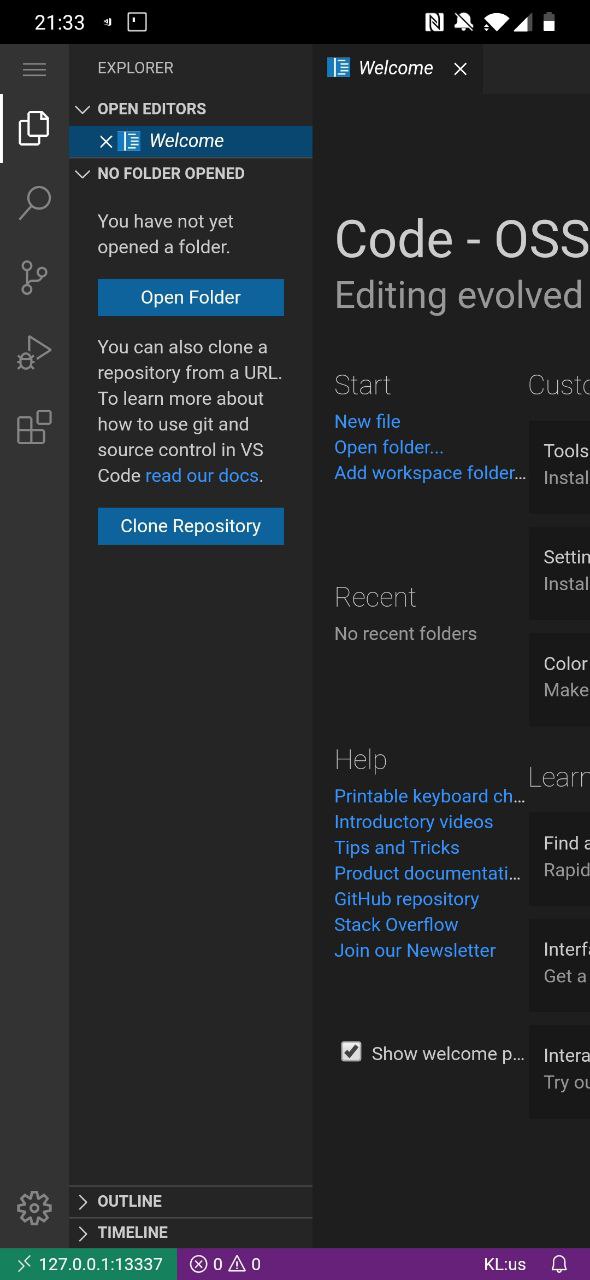Open the Run and Debug view

point(34,353)
